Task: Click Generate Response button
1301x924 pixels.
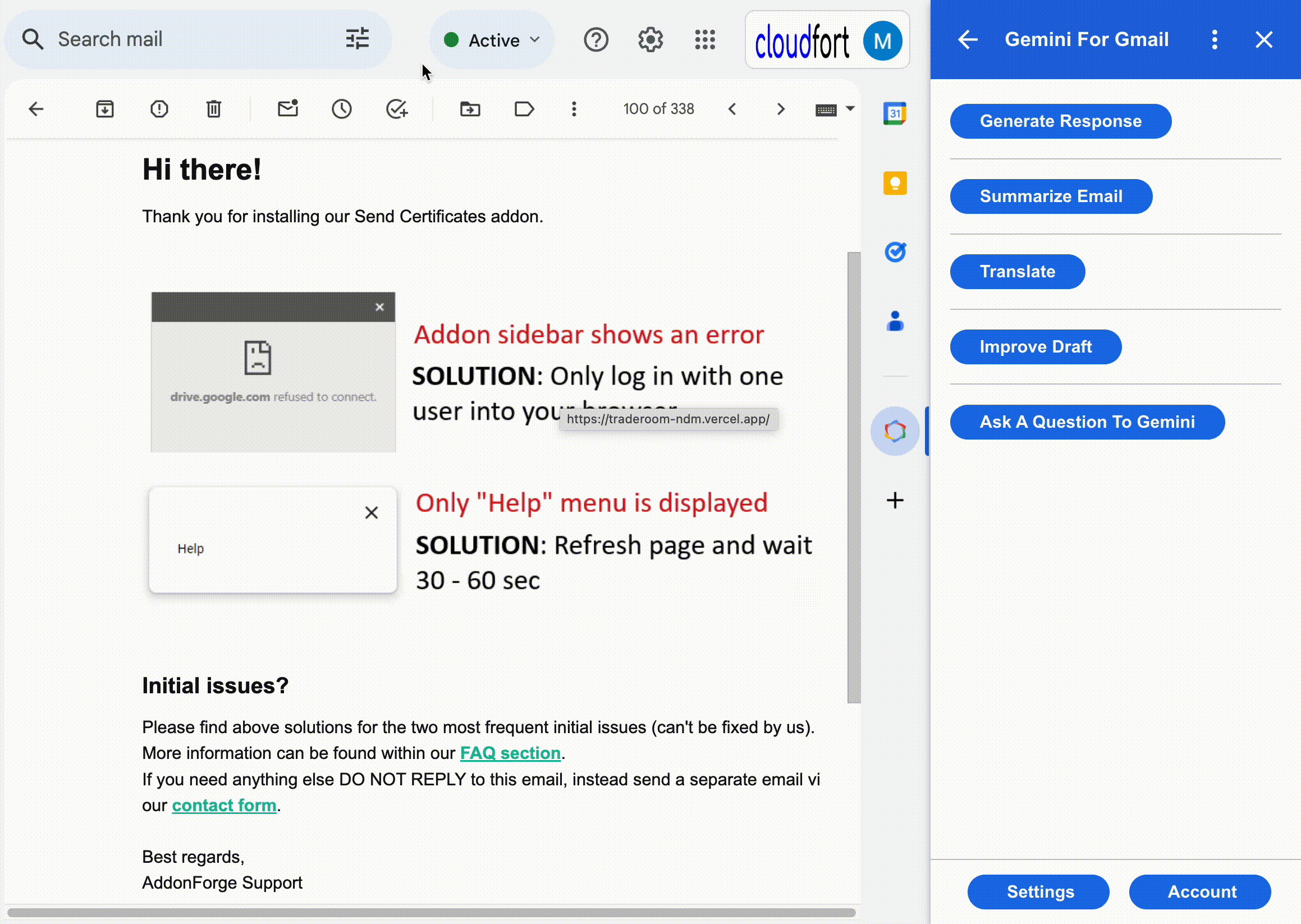Action: pos(1060,121)
